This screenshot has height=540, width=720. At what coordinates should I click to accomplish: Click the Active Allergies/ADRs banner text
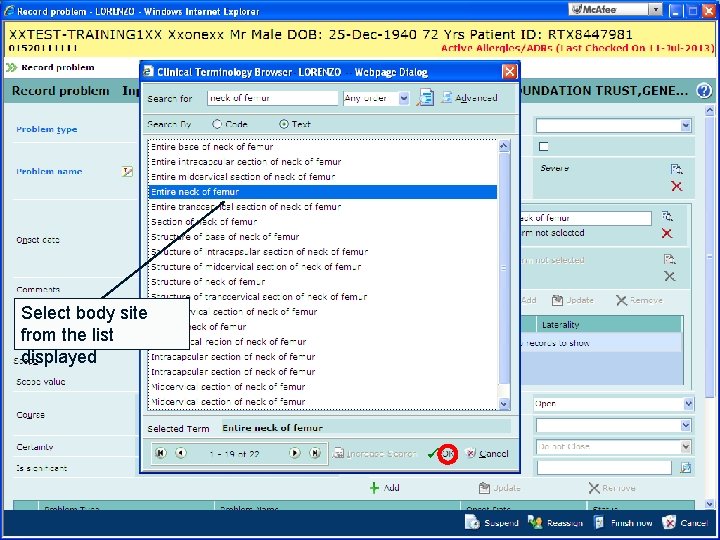click(x=578, y=48)
